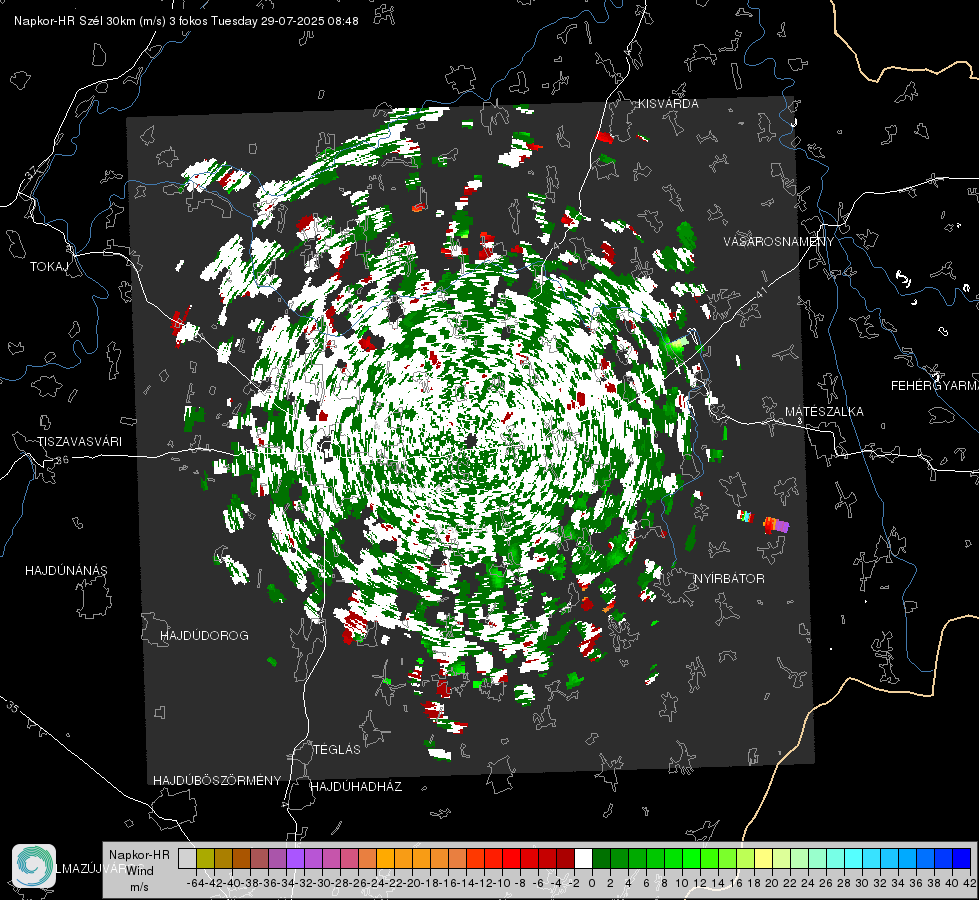This screenshot has width=979, height=900.
Task: Click the HAJDÚHADHÁZ city label
Action: click(356, 786)
